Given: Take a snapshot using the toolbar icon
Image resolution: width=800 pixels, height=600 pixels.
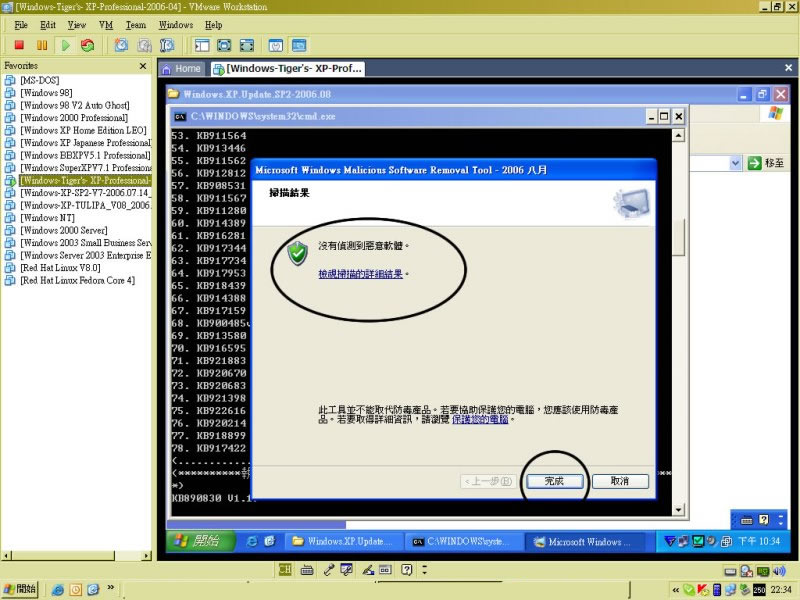Looking at the screenshot, I should pyautogui.click(x=121, y=45).
